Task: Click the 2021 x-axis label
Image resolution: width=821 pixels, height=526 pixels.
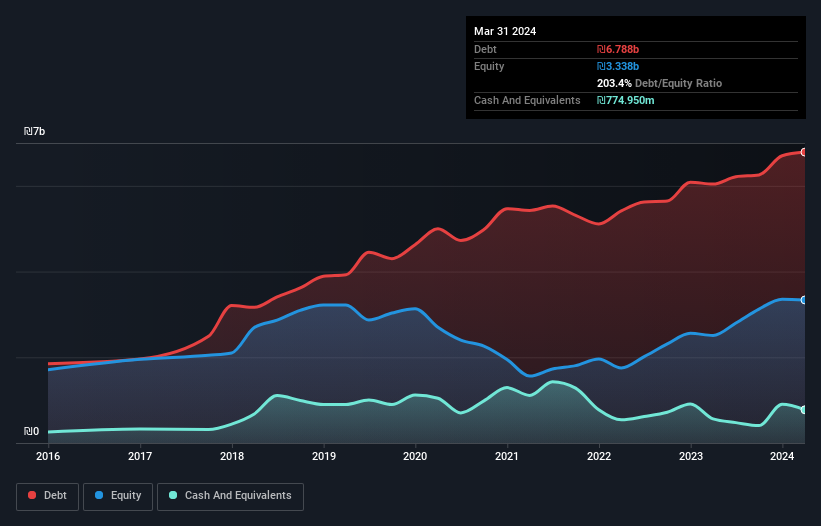Action: tap(507, 456)
